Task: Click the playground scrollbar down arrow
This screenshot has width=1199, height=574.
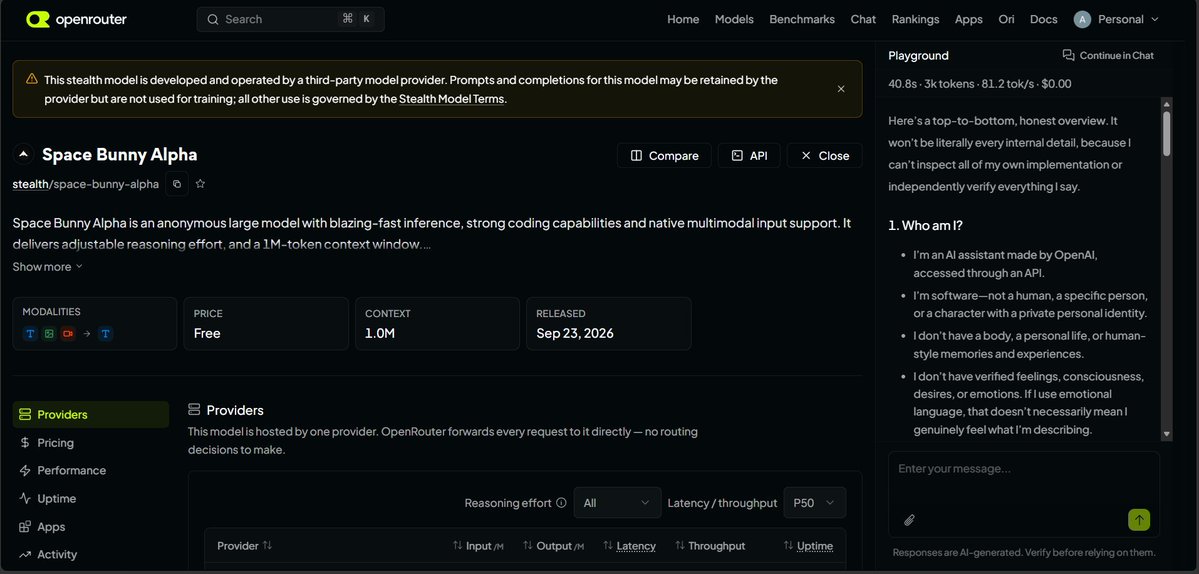Action: coord(1166,434)
